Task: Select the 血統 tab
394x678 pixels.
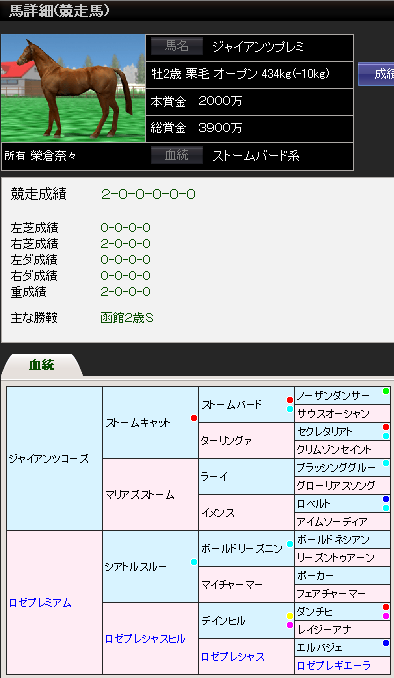Action: click(x=42, y=365)
